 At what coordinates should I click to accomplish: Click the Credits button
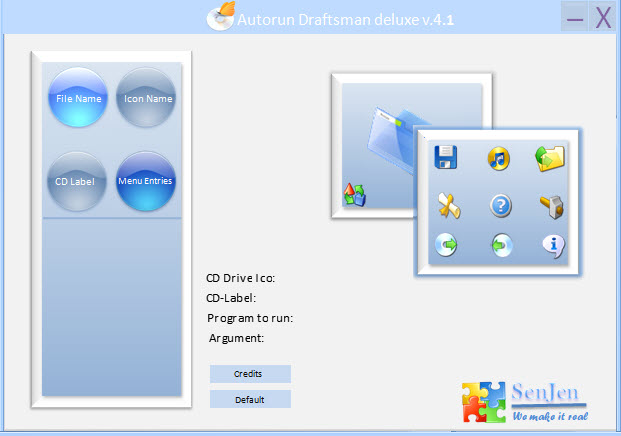click(x=250, y=374)
